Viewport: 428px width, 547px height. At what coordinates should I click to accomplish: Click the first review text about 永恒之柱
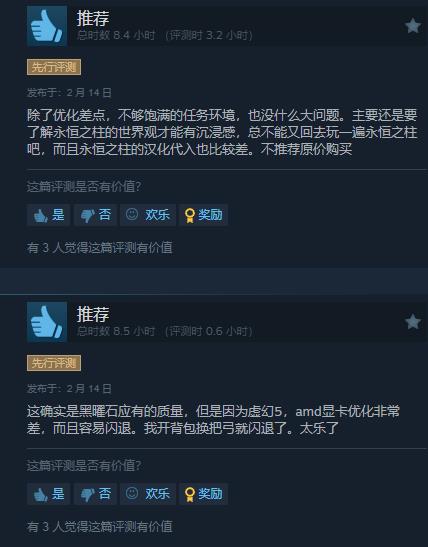click(x=222, y=132)
